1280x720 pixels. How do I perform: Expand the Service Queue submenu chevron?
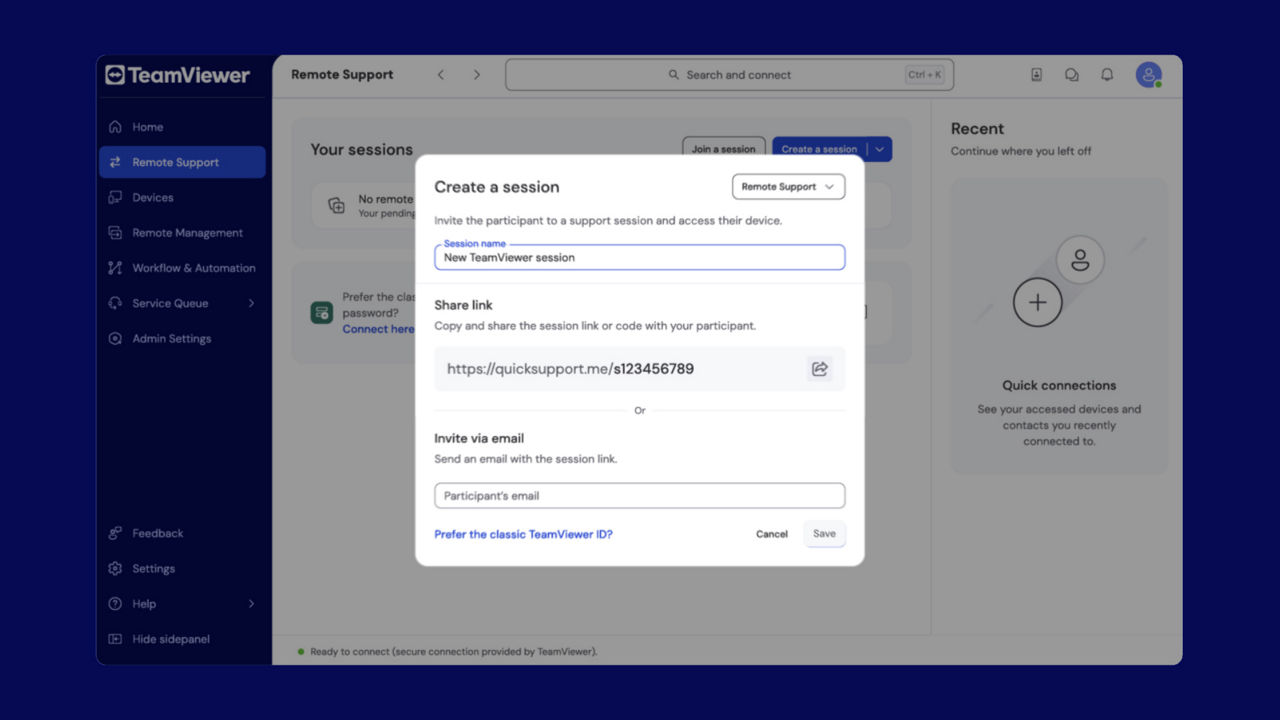(251, 303)
